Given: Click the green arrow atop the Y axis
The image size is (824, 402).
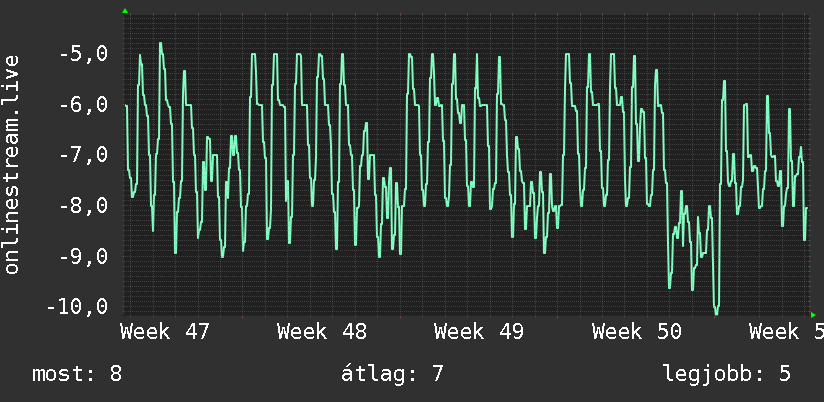Looking at the screenshot, I should (125, 11).
